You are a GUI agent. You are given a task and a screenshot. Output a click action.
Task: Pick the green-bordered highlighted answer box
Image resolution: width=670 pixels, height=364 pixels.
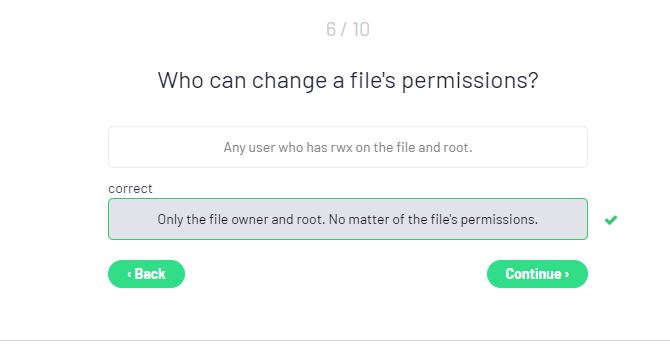point(348,219)
